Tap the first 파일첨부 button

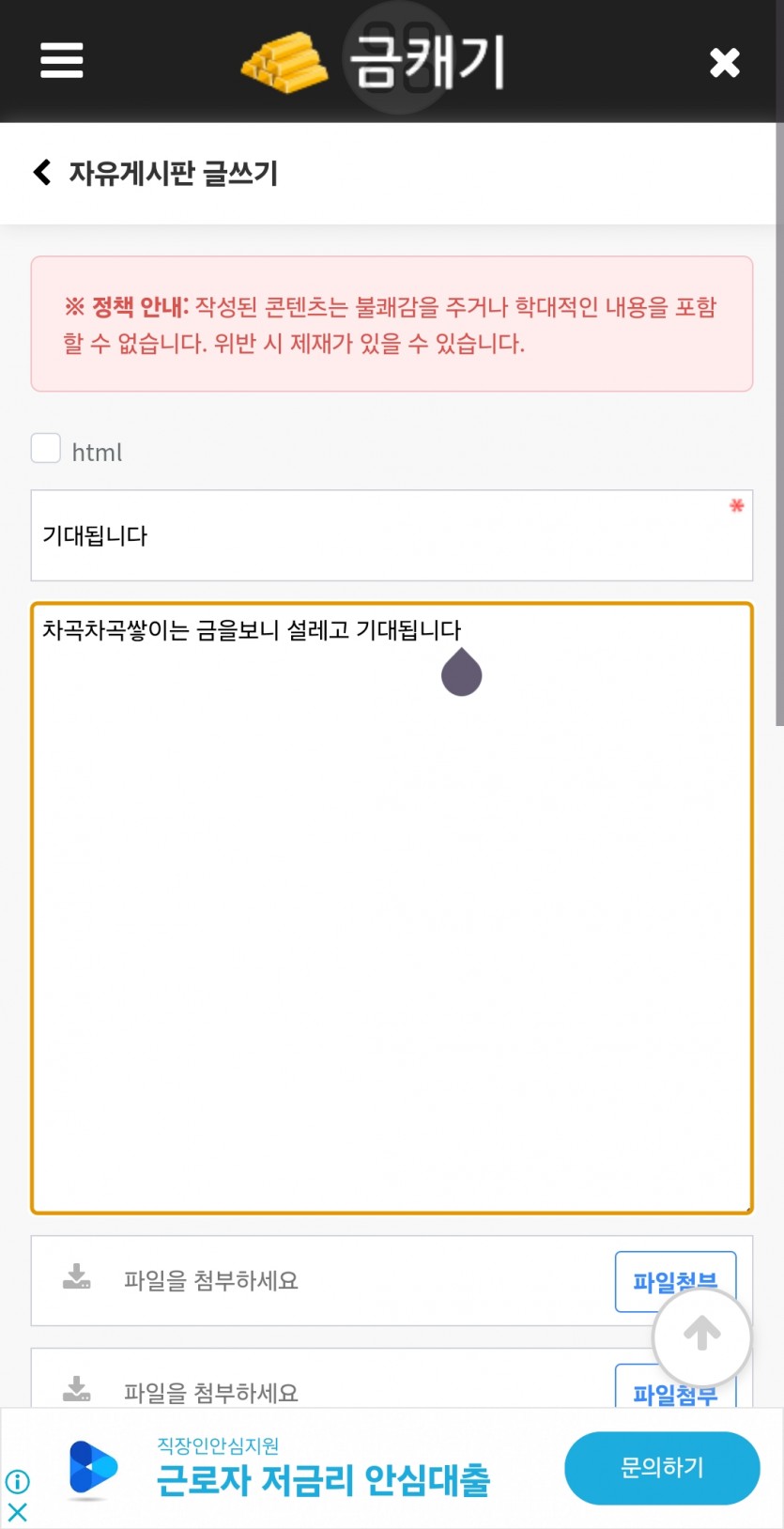[675, 1281]
